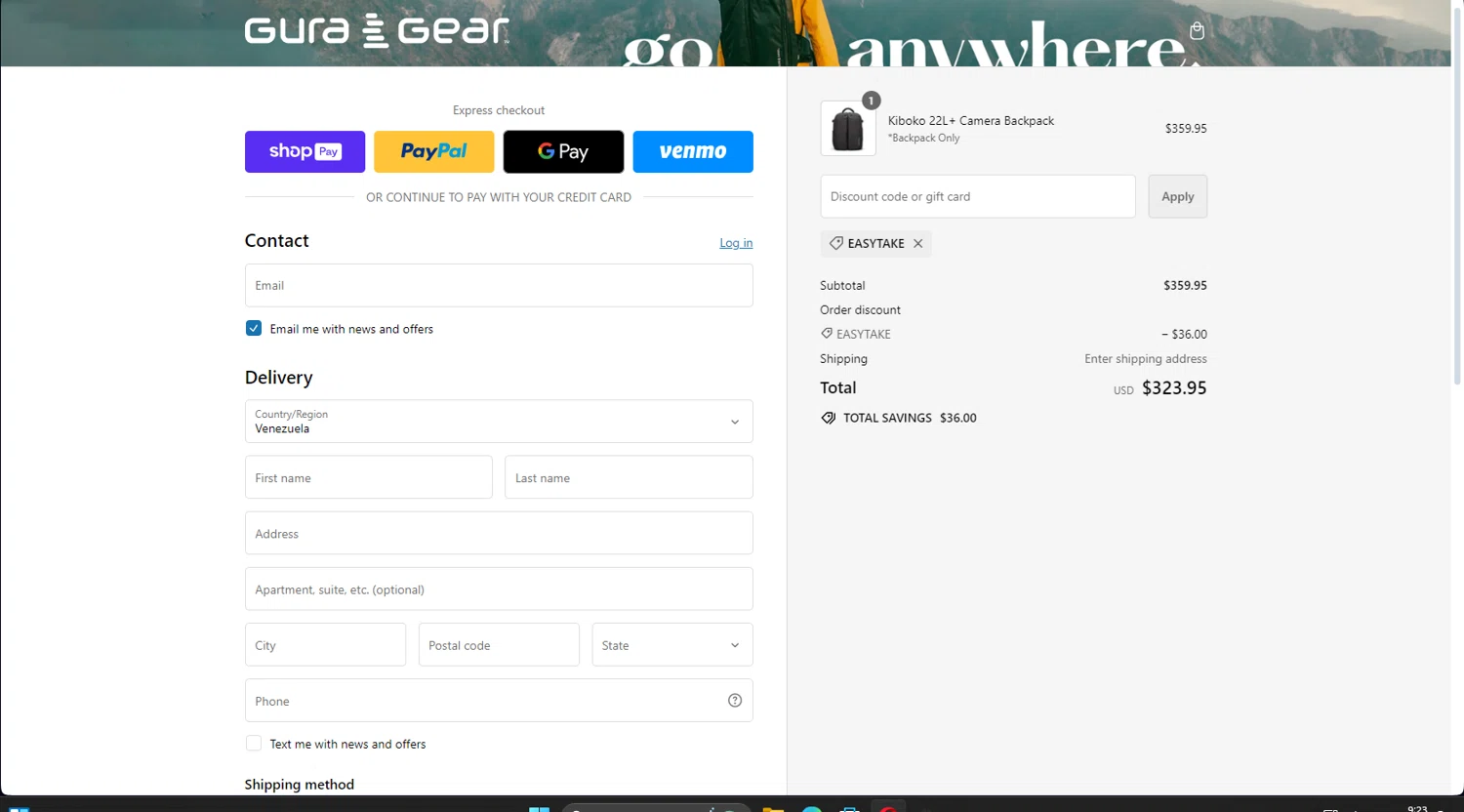Click the Subtotal label
This screenshot has height=812, width=1464.
pyautogui.click(x=842, y=286)
